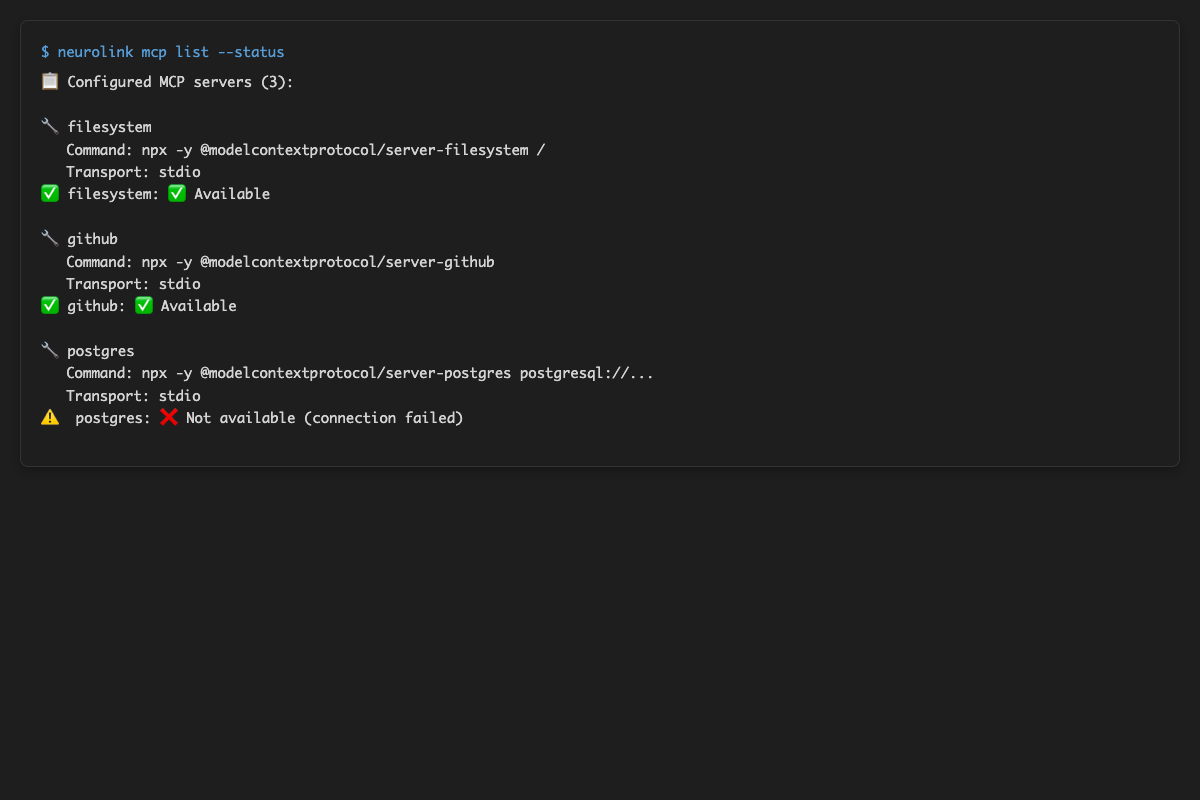Select the wrench icon beside filesystem
The image size is (1200, 800).
click(x=50, y=125)
